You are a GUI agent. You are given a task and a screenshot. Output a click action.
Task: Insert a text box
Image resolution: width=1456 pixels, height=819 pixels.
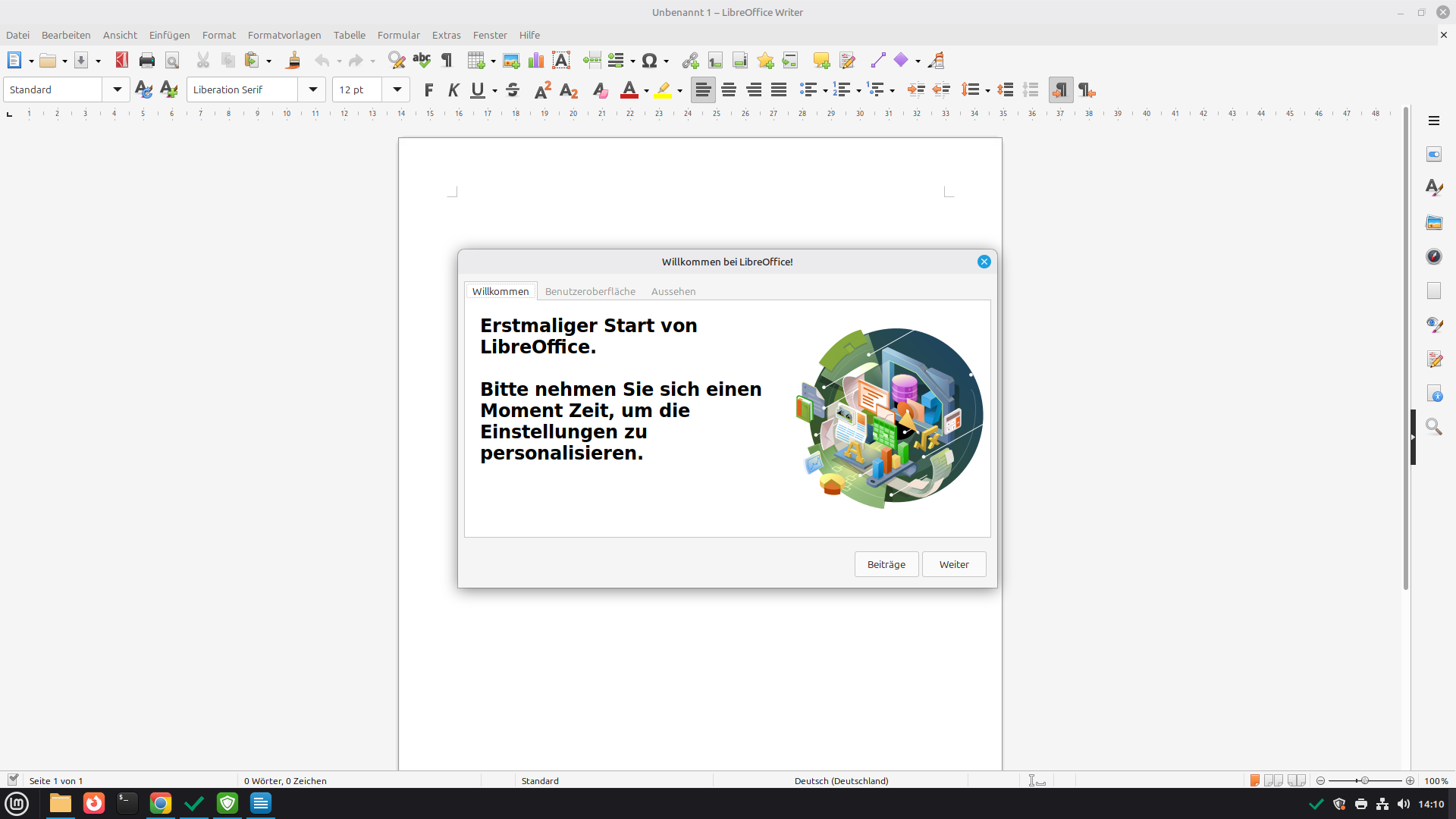pyautogui.click(x=561, y=61)
